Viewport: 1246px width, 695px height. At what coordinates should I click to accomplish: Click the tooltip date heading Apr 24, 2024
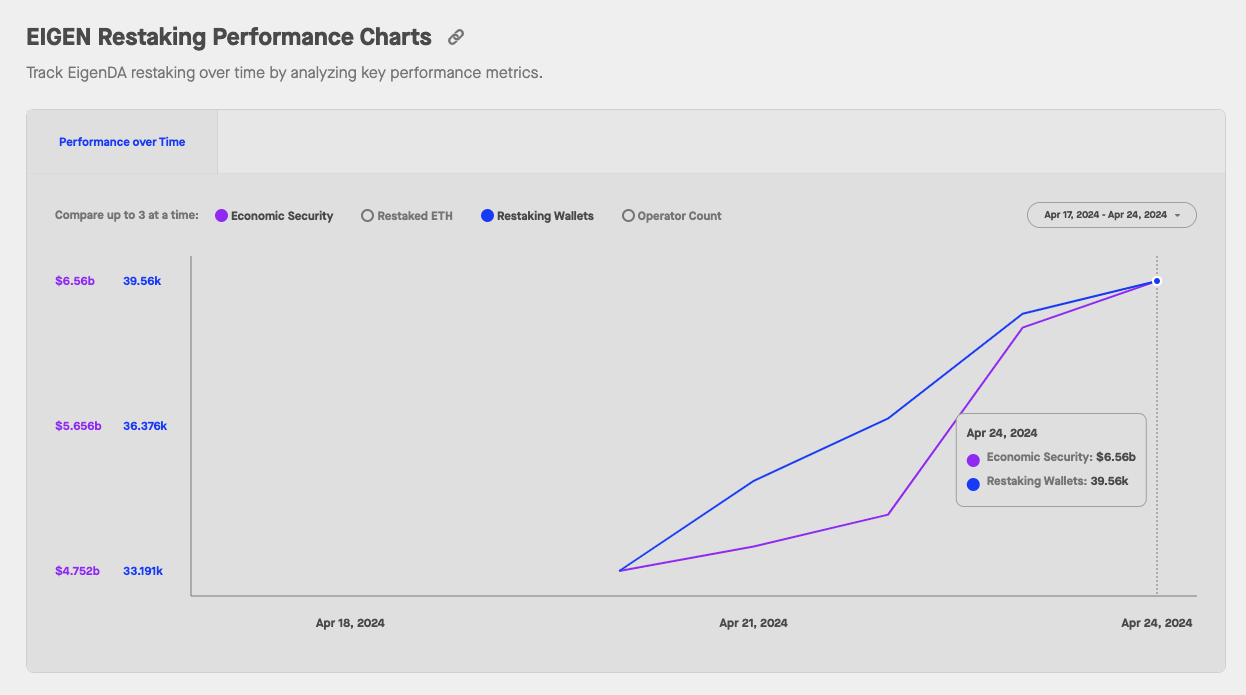[x=1002, y=433]
